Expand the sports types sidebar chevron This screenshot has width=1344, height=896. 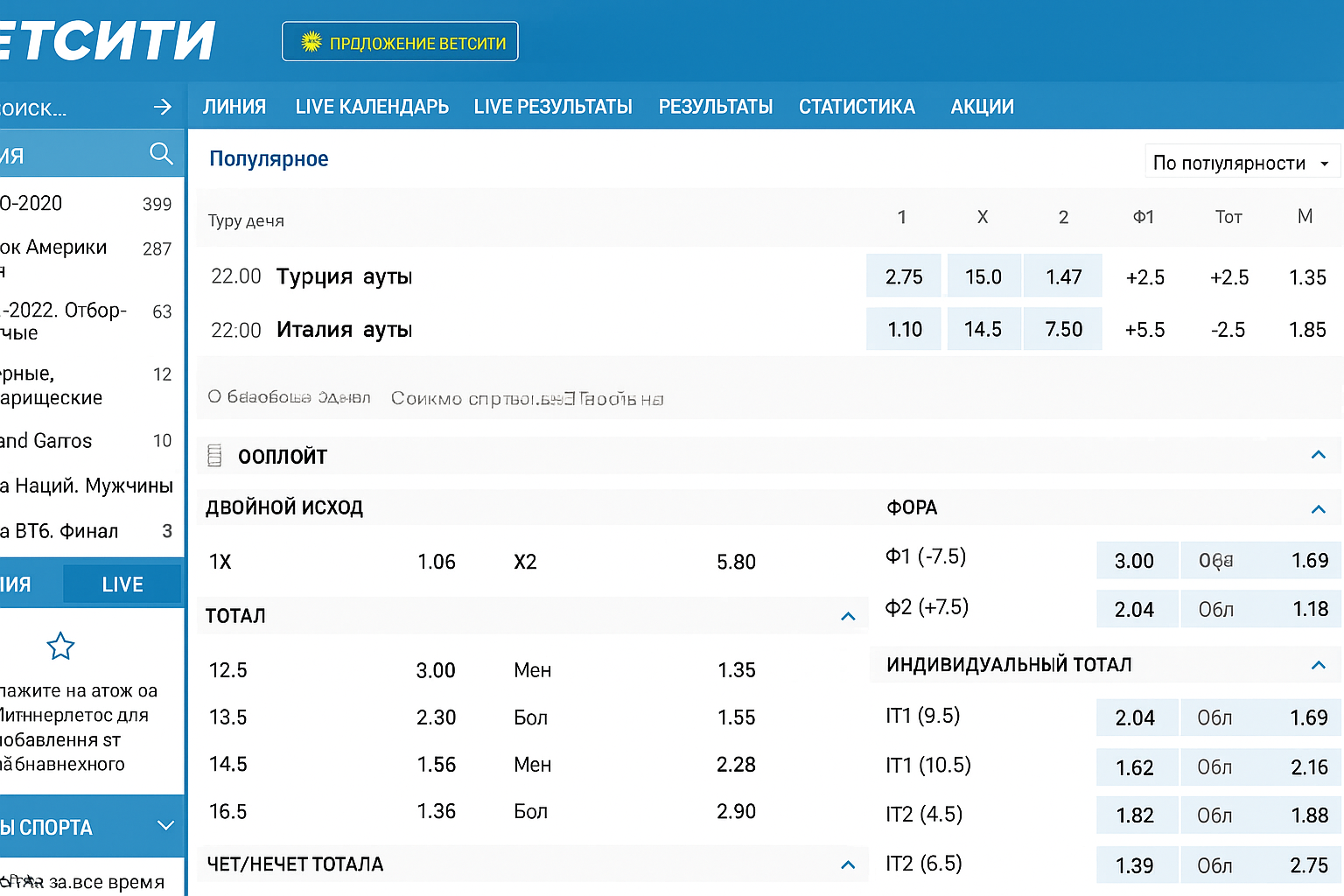click(164, 826)
